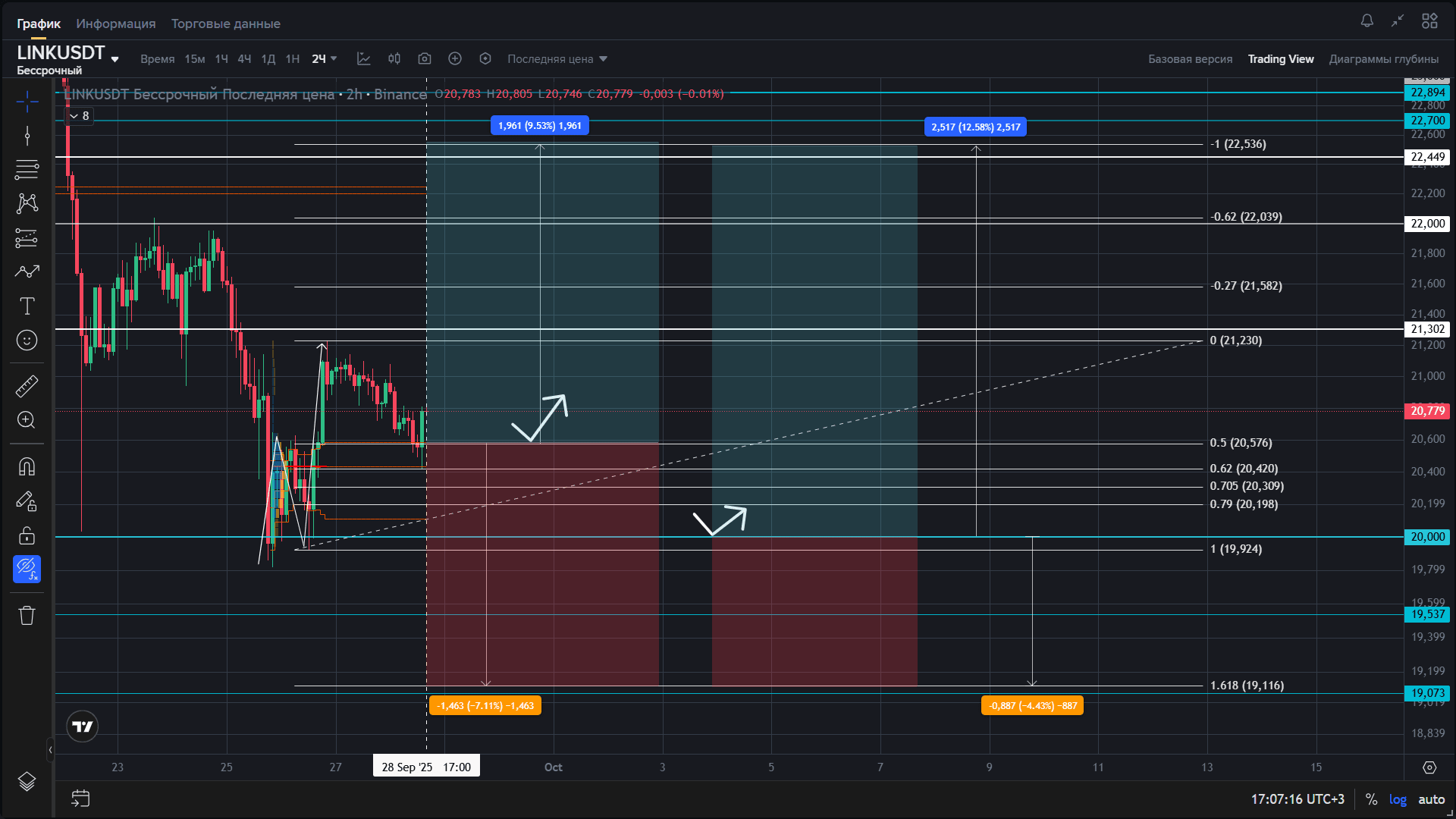Viewport: 1456px width, 819px height.
Task: Expand the LINKUSDT symbol dropdown
Action: (115, 59)
